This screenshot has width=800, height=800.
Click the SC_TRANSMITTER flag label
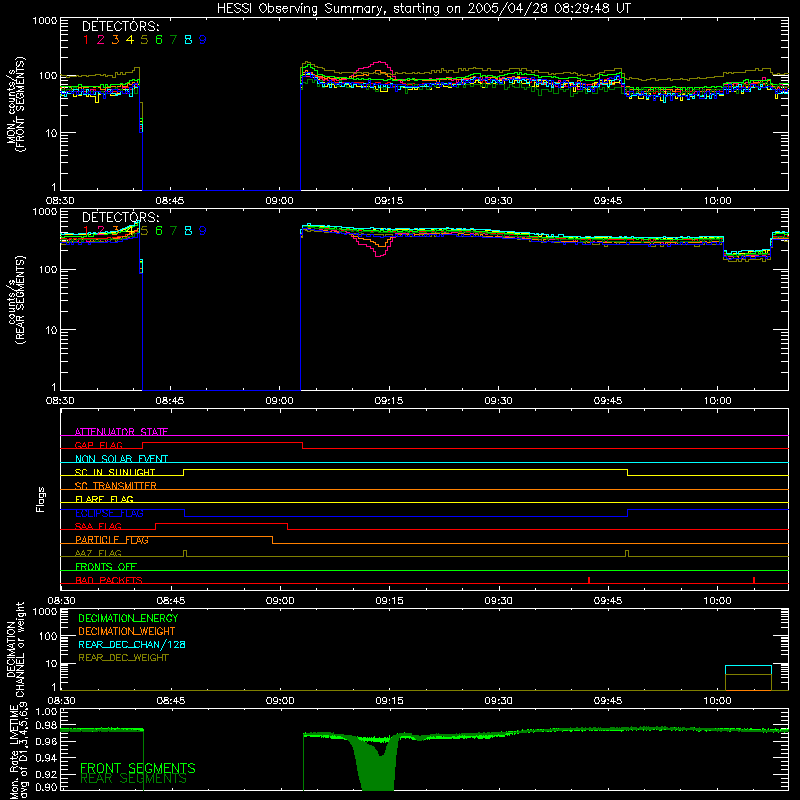coord(116,486)
